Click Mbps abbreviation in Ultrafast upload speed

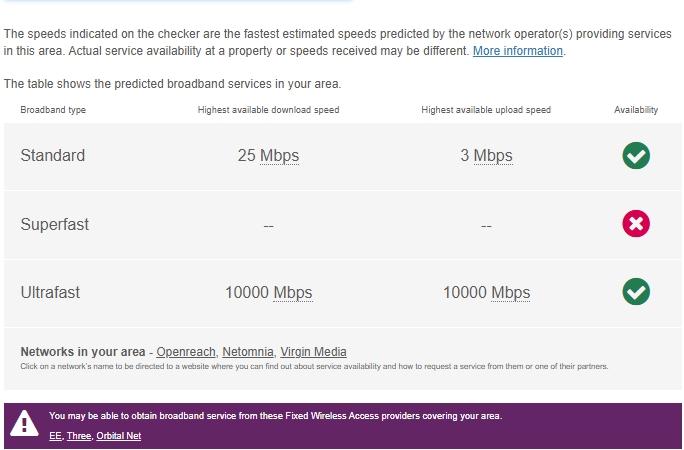[510, 293]
